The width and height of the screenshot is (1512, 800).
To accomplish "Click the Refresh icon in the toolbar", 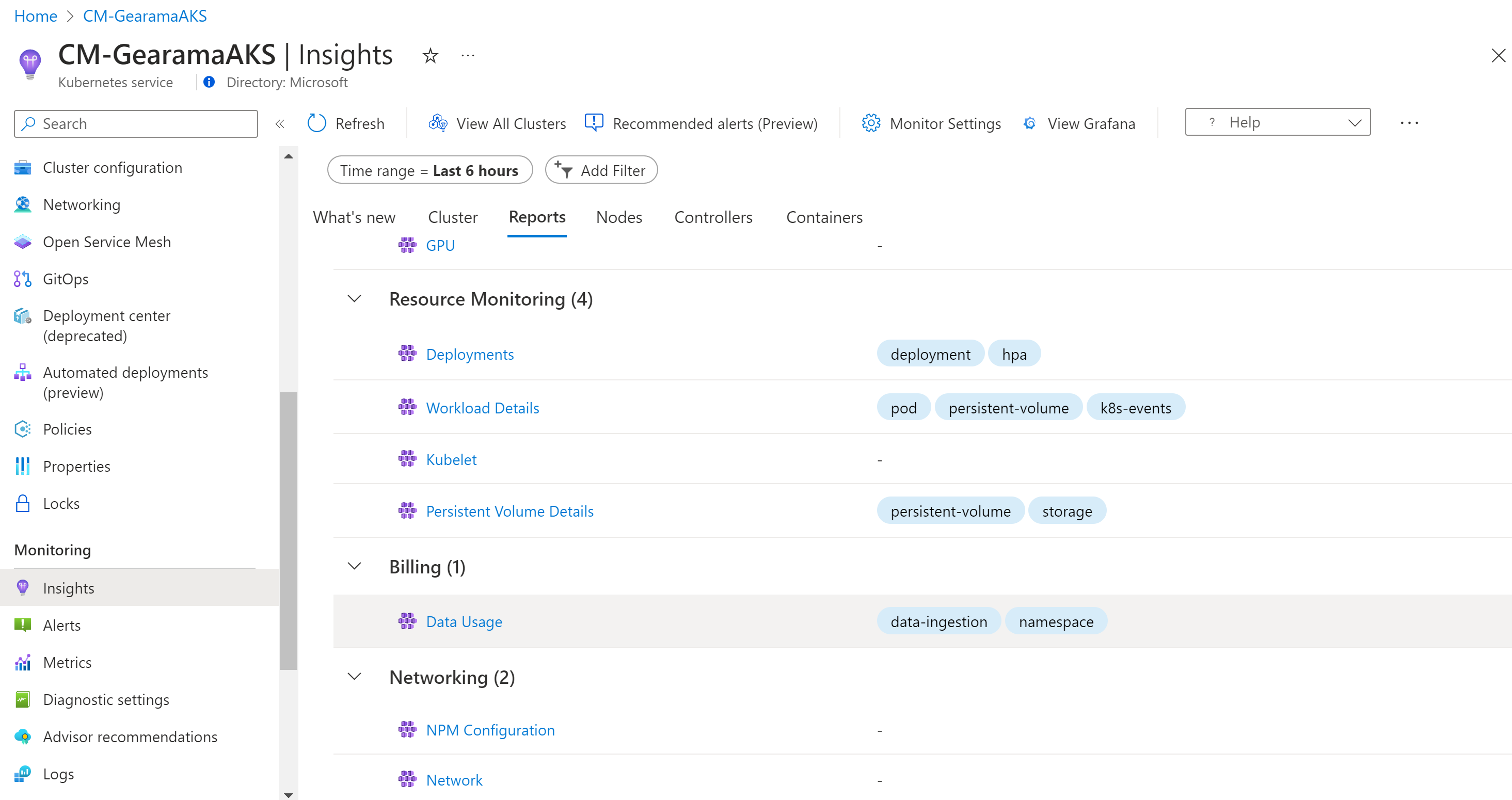I will click(317, 123).
